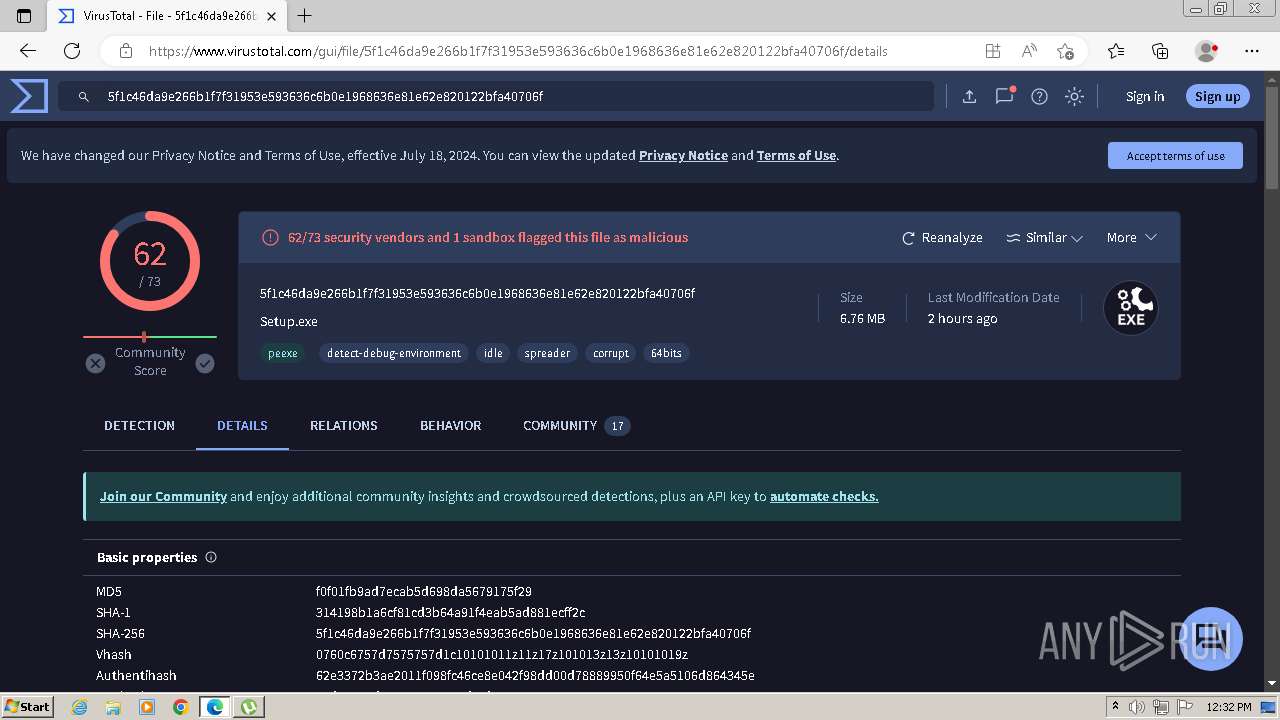1280x720 pixels.
Task: Open Internet Explorer from taskbar
Action: tap(80, 707)
